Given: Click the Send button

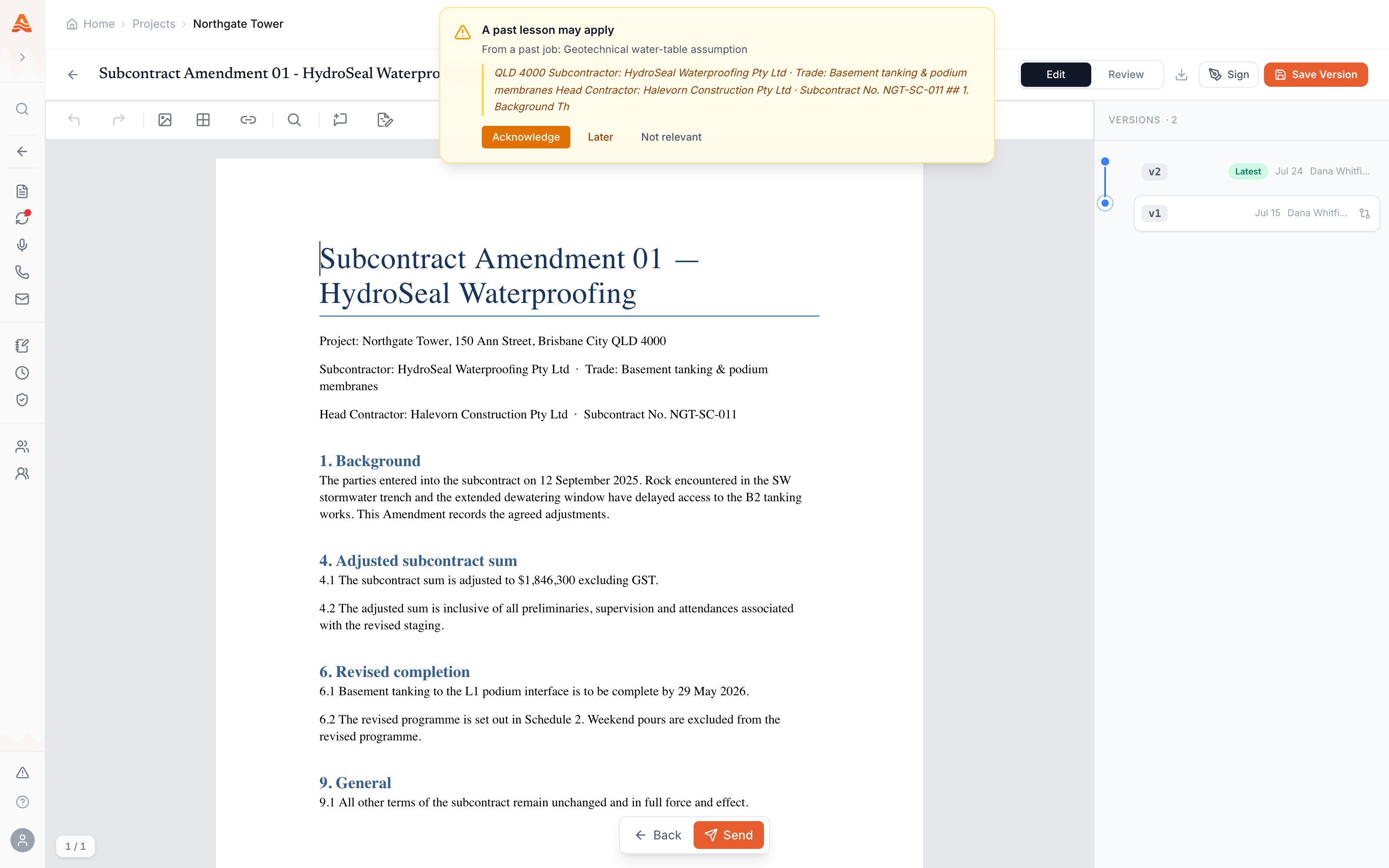Looking at the screenshot, I should coord(728,835).
